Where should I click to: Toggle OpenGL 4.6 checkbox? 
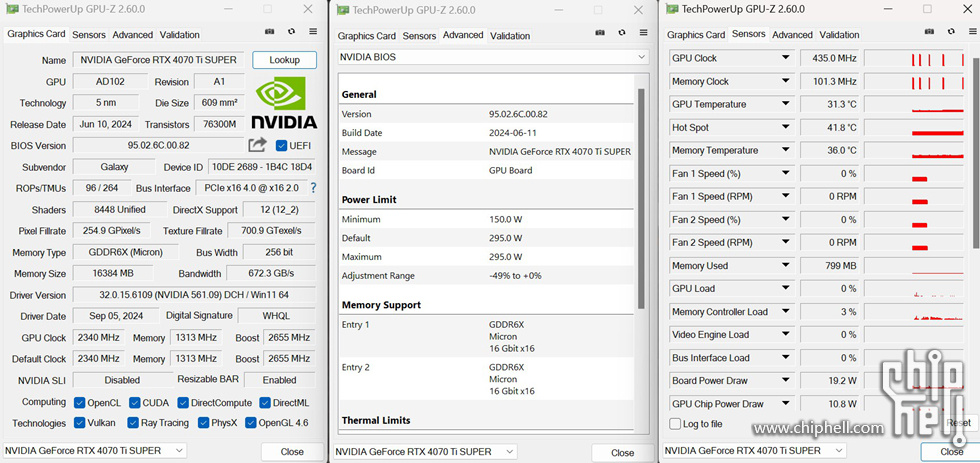tap(251, 423)
